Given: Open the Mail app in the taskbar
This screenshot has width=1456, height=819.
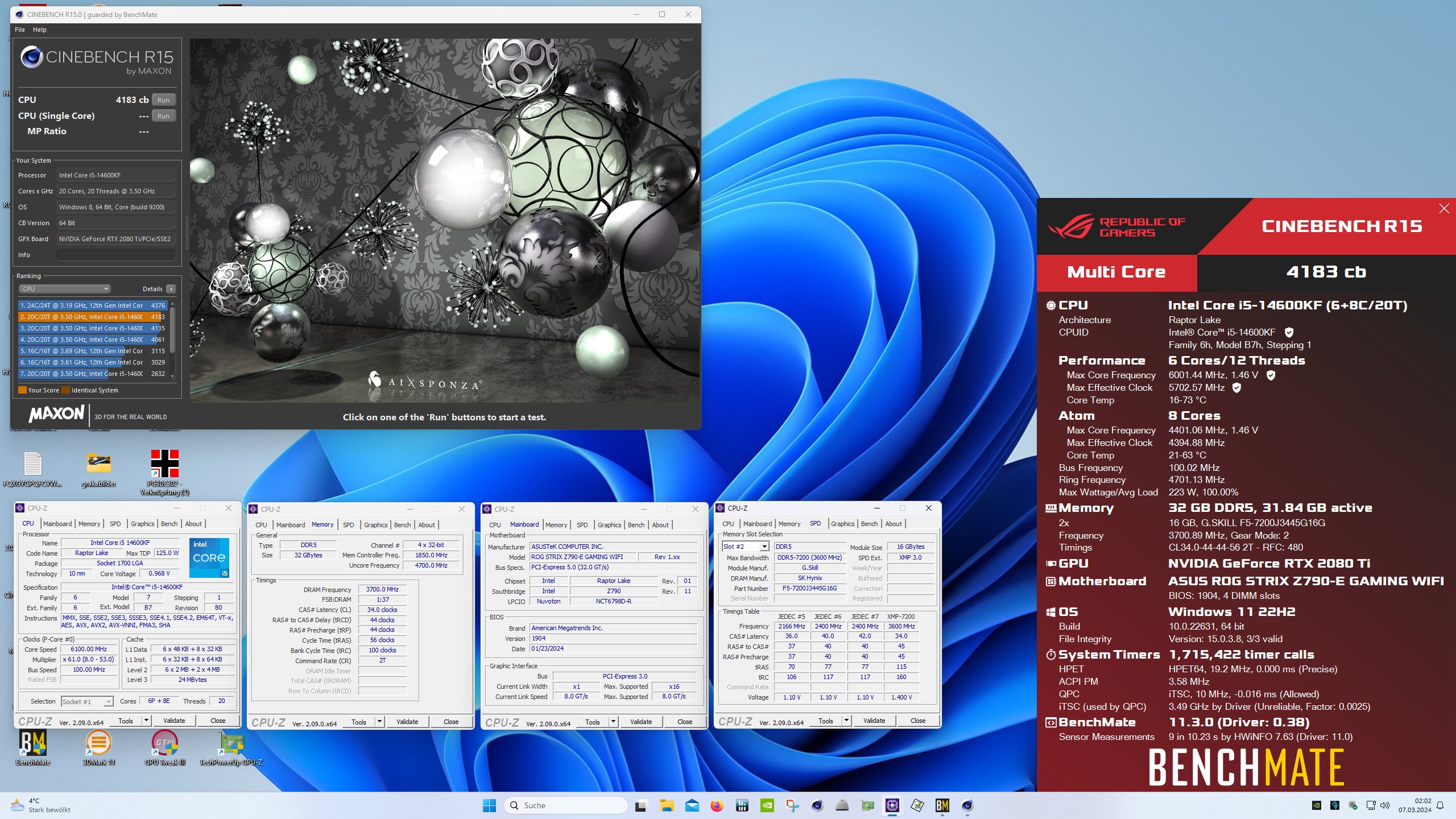Looking at the screenshot, I should tap(692, 805).
